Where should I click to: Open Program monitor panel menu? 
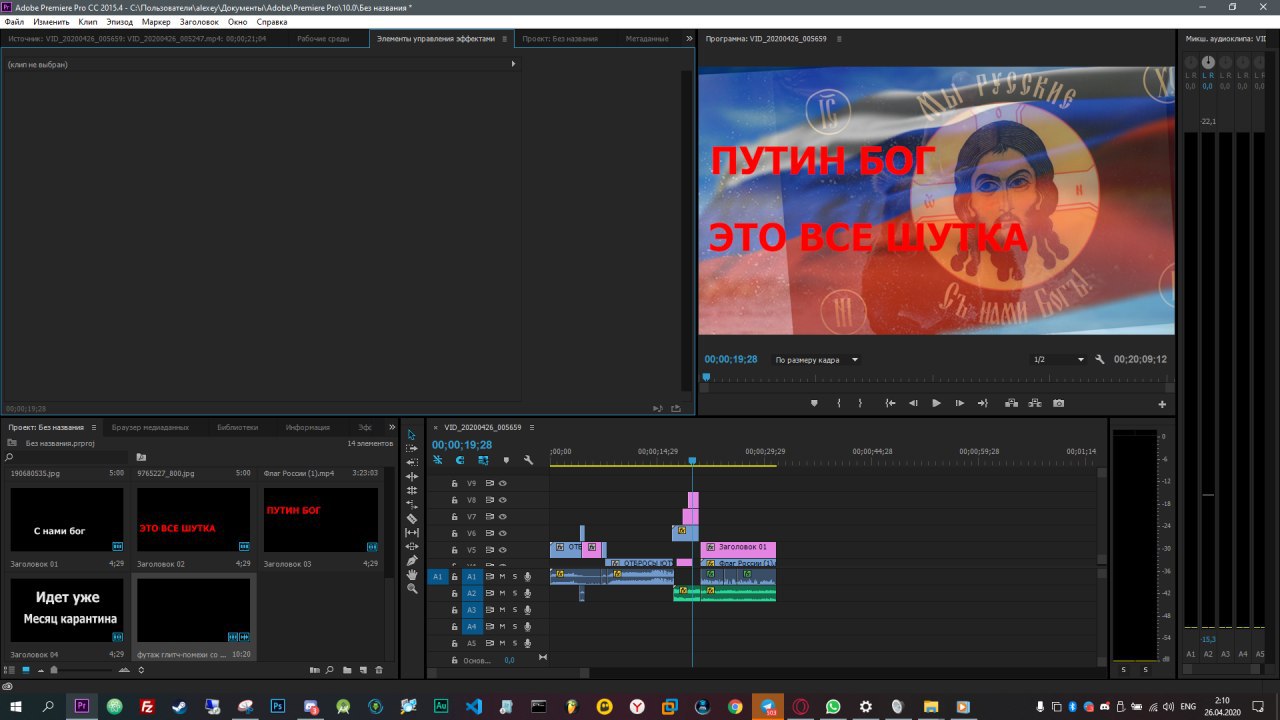(839, 39)
